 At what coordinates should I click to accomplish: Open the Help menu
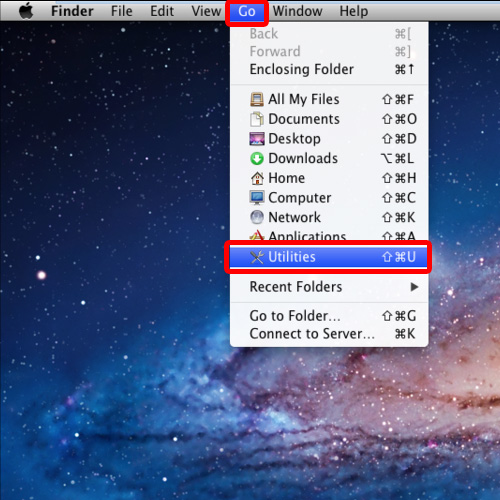click(x=354, y=11)
